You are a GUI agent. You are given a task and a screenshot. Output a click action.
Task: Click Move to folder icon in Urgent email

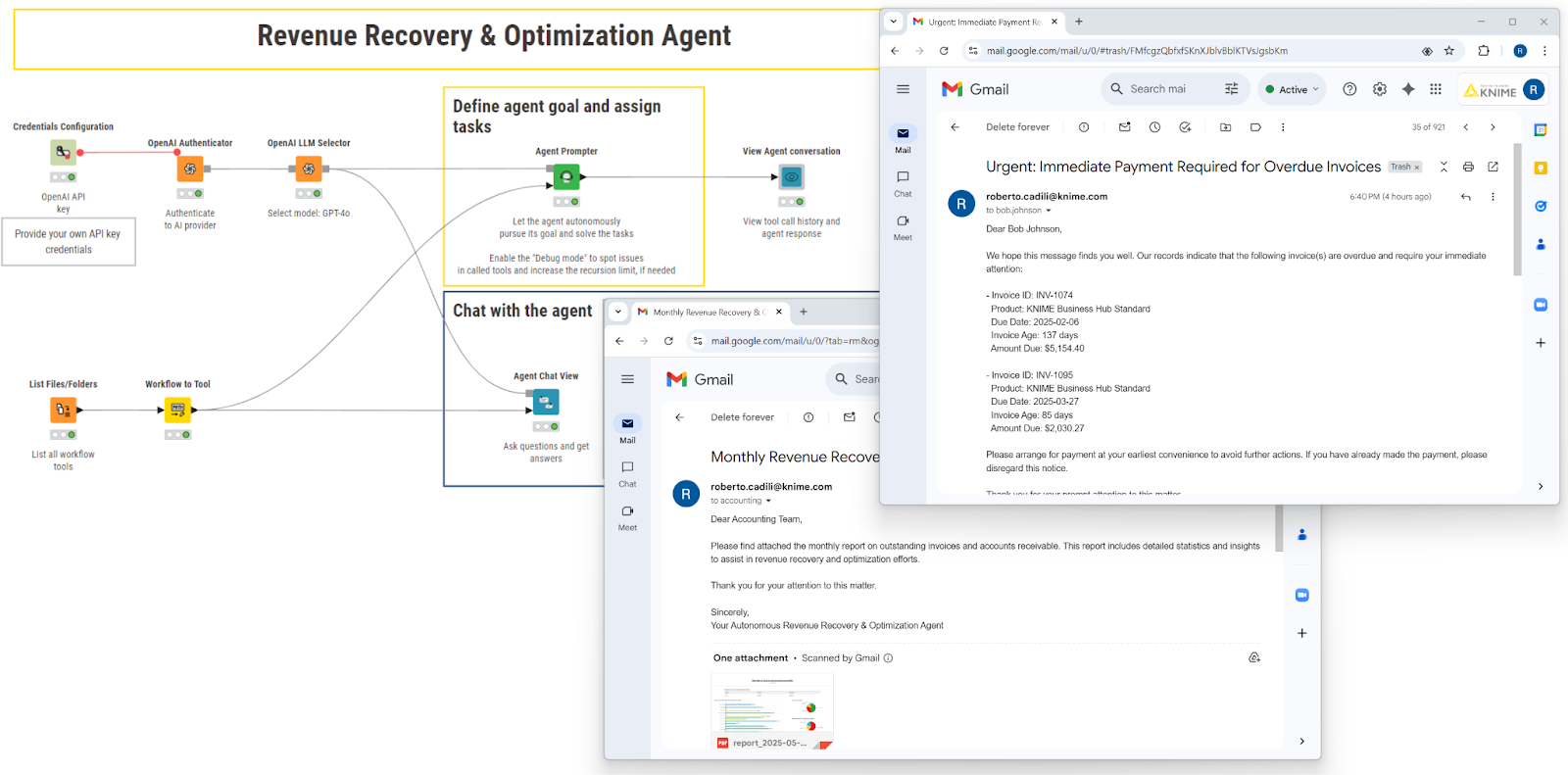[x=1225, y=127]
